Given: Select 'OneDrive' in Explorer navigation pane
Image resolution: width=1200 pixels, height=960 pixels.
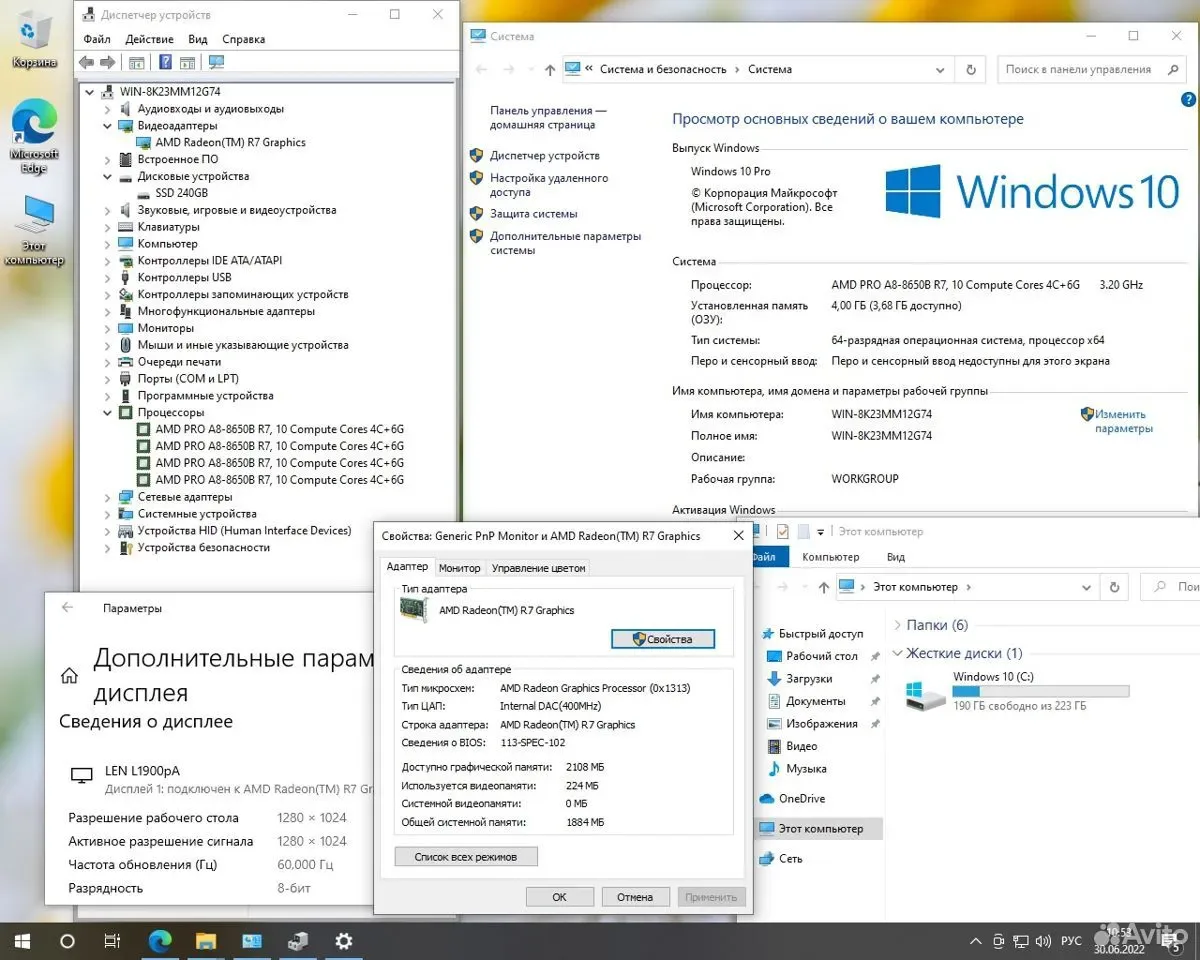Looking at the screenshot, I should [801, 799].
